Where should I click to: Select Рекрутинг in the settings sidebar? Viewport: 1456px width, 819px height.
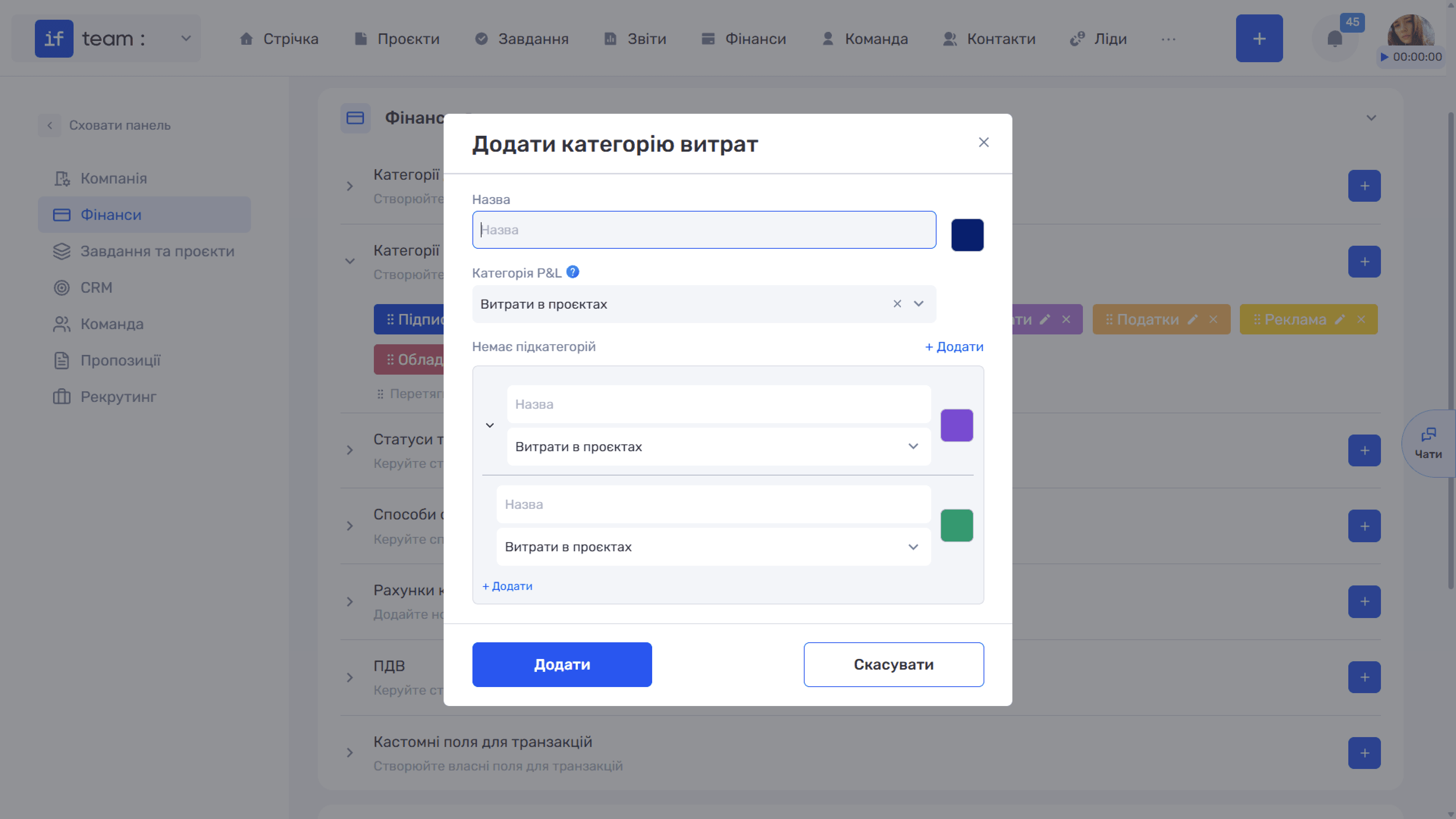144,397
